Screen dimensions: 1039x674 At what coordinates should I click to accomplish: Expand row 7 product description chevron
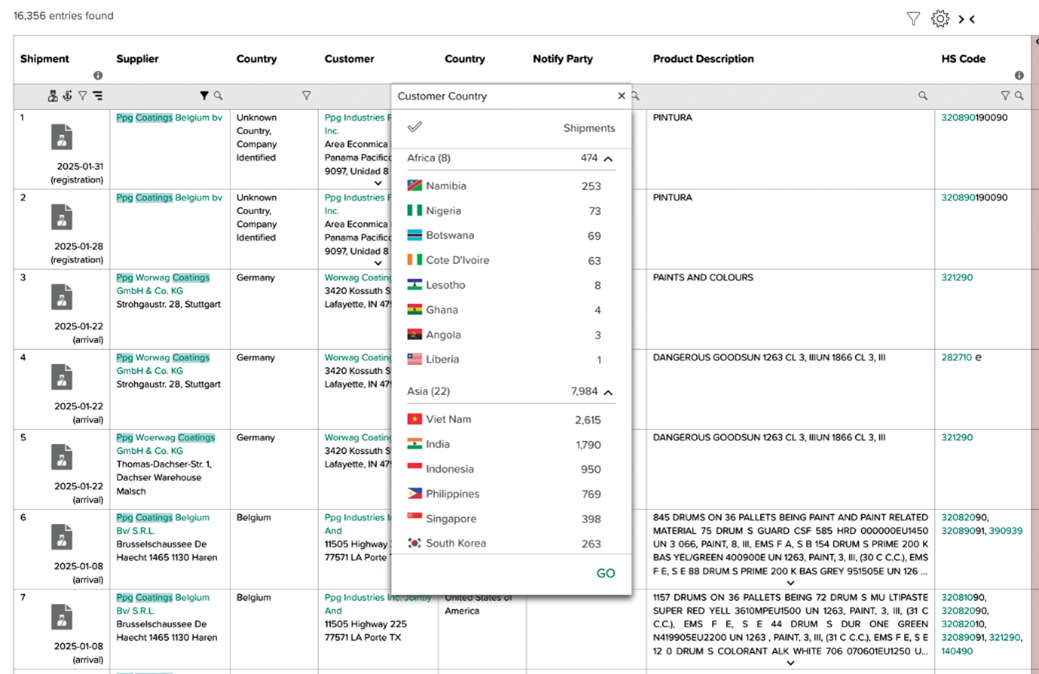click(791, 663)
